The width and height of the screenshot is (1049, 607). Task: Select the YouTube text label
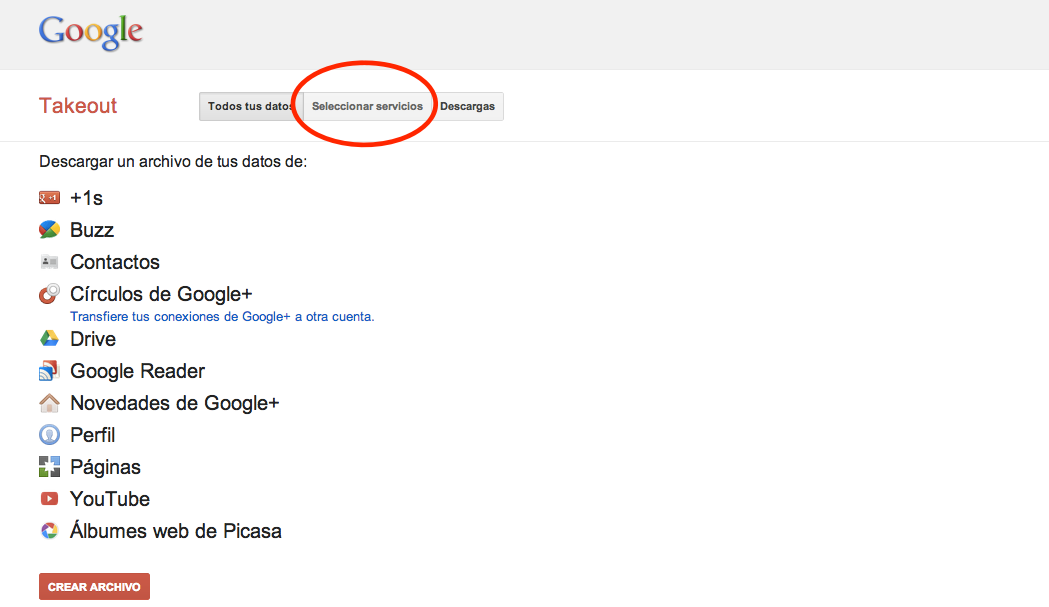(110, 499)
